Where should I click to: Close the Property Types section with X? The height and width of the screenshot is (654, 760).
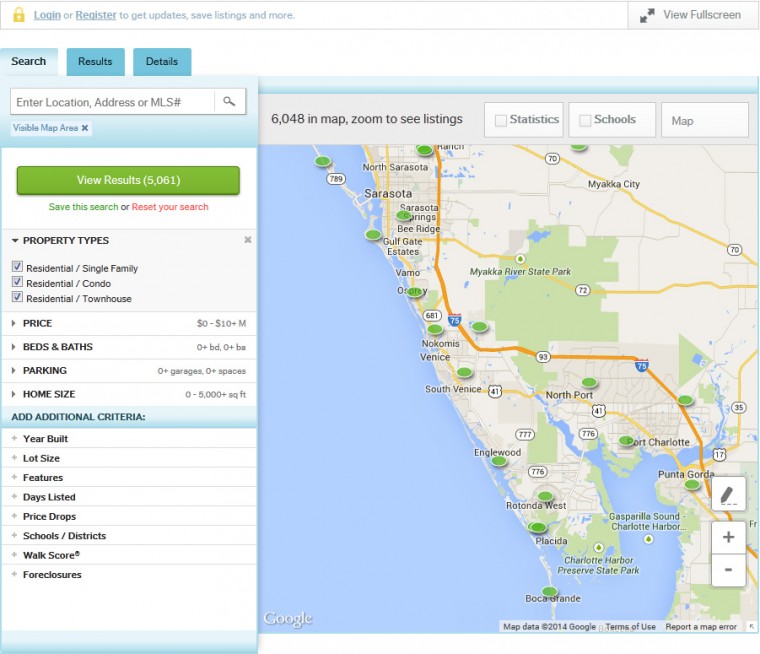248,240
